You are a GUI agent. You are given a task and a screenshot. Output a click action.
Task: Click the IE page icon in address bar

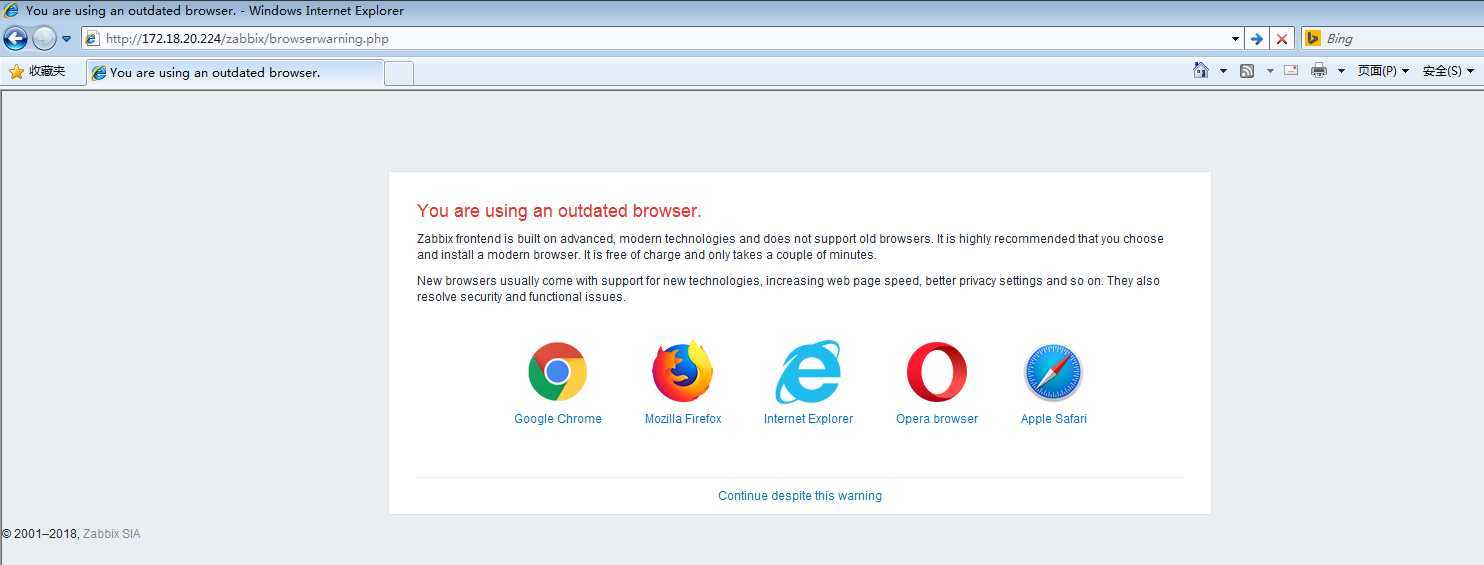pos(92,39)
